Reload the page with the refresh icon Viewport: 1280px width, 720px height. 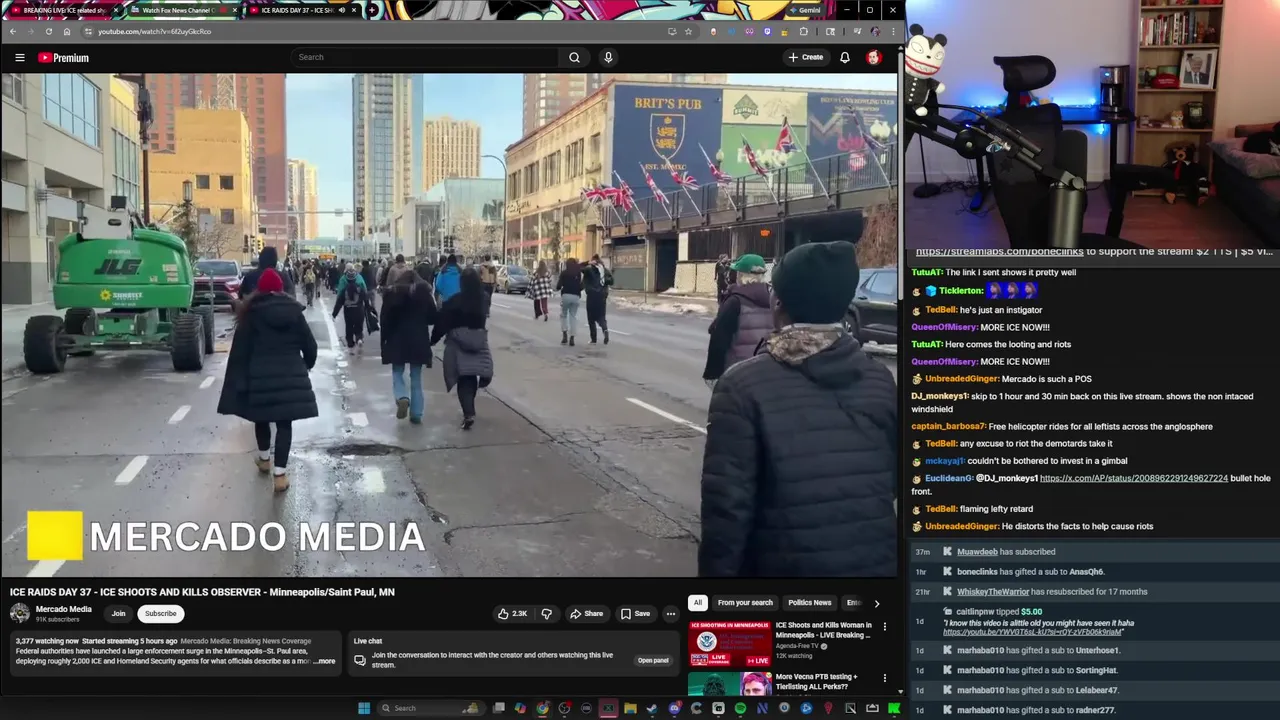(x=49, y=31)
